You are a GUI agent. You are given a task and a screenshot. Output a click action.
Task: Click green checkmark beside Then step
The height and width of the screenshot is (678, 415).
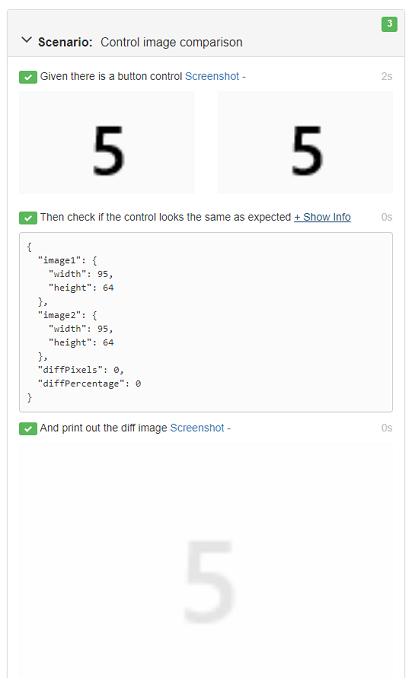pyautogui.click(x=28, y=218)
